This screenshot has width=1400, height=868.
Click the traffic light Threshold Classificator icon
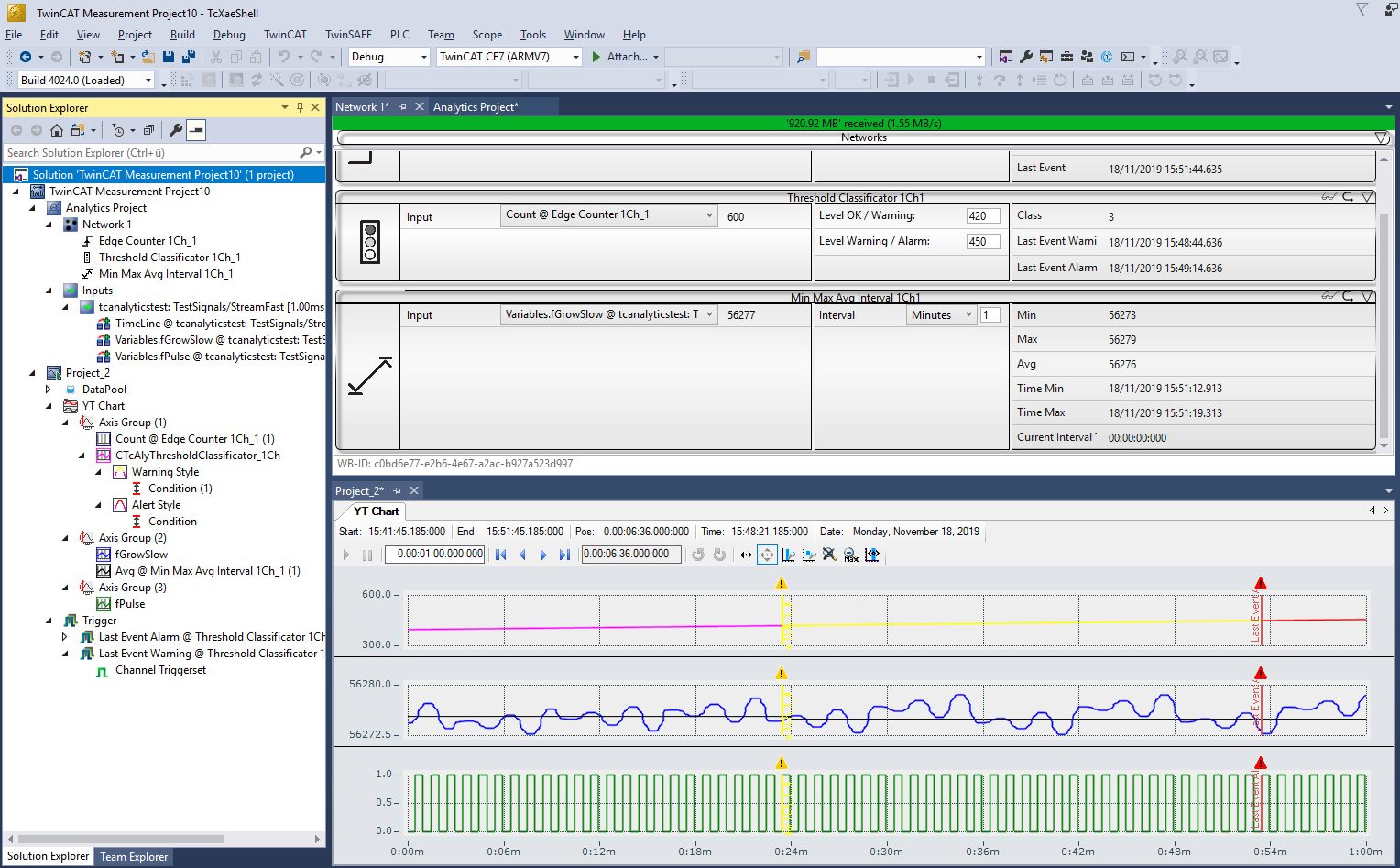(x=370, y=242)
